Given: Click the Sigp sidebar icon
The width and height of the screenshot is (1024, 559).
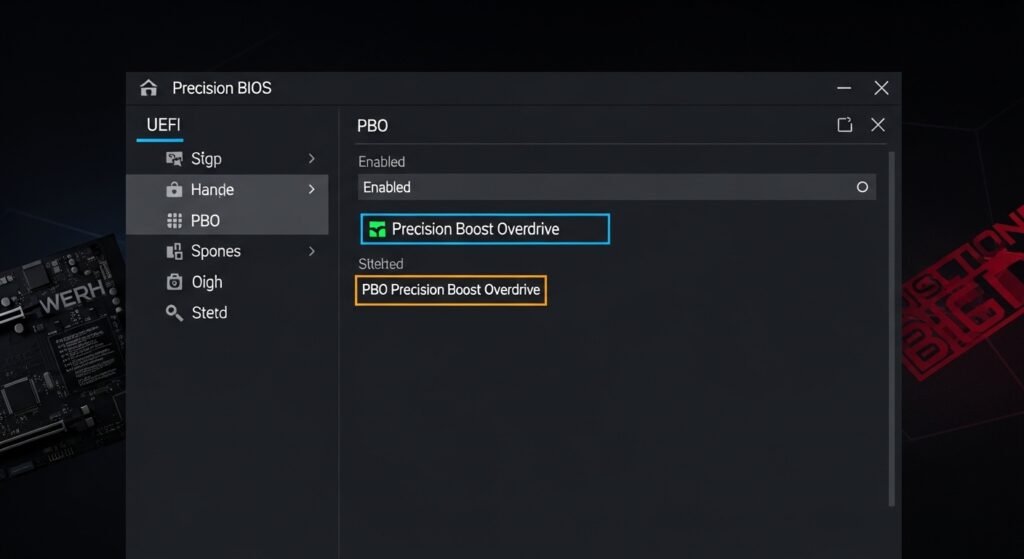Looking at the screenshot, I should tap(173, 159).
